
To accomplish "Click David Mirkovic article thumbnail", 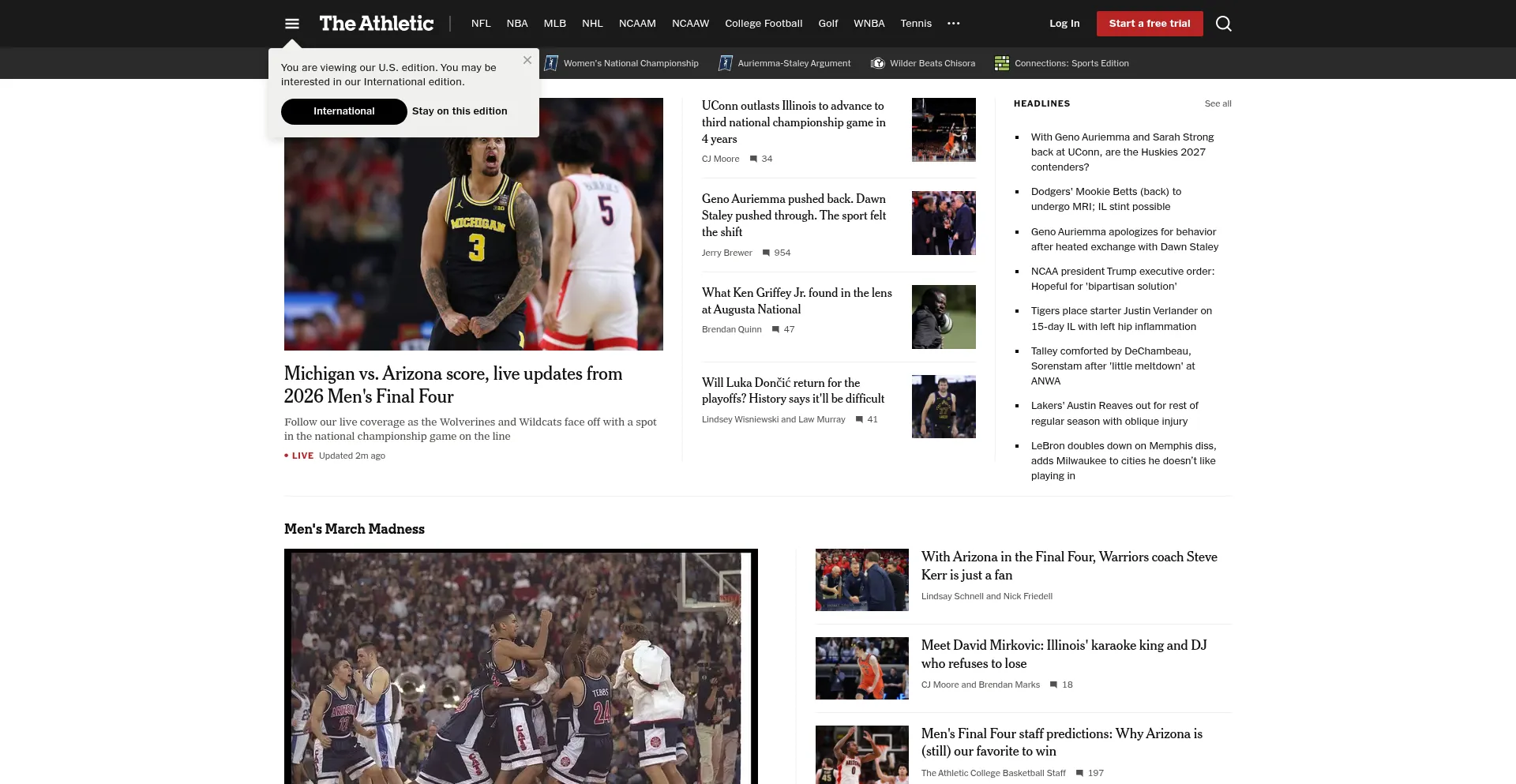I will tap(862, 668).
